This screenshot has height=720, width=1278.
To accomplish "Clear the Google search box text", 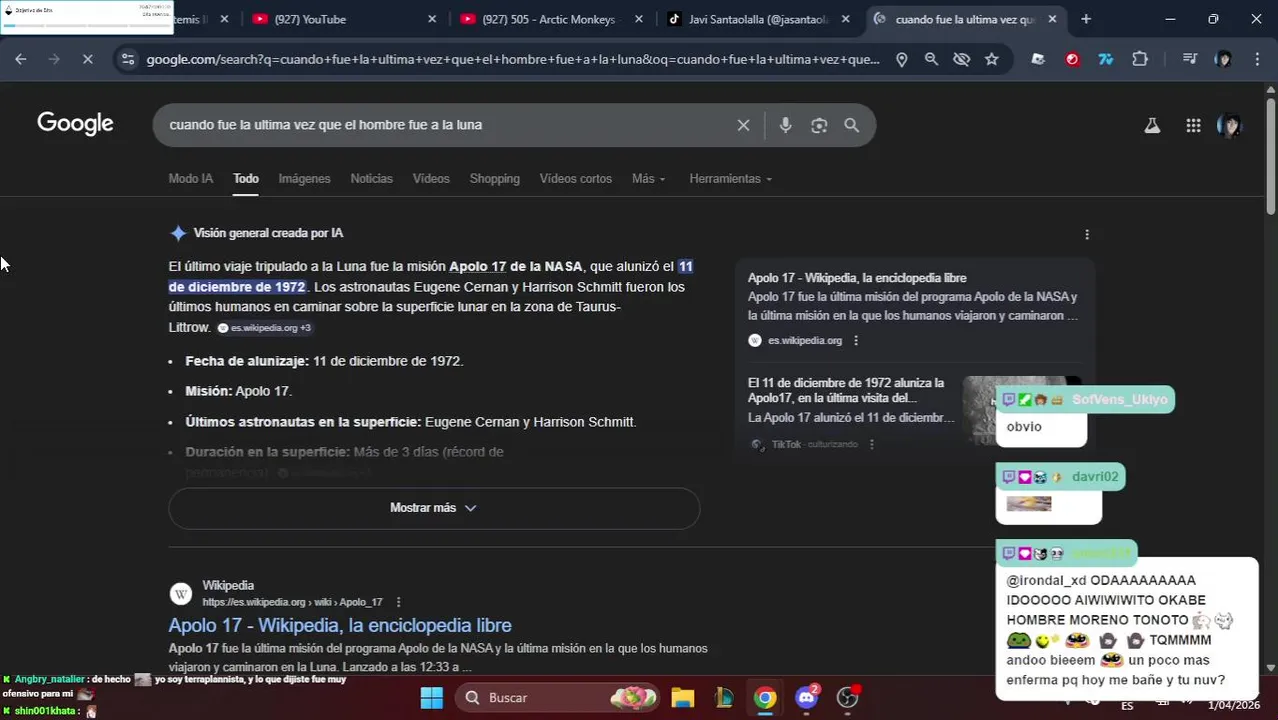I will click(x=743, y=125).
